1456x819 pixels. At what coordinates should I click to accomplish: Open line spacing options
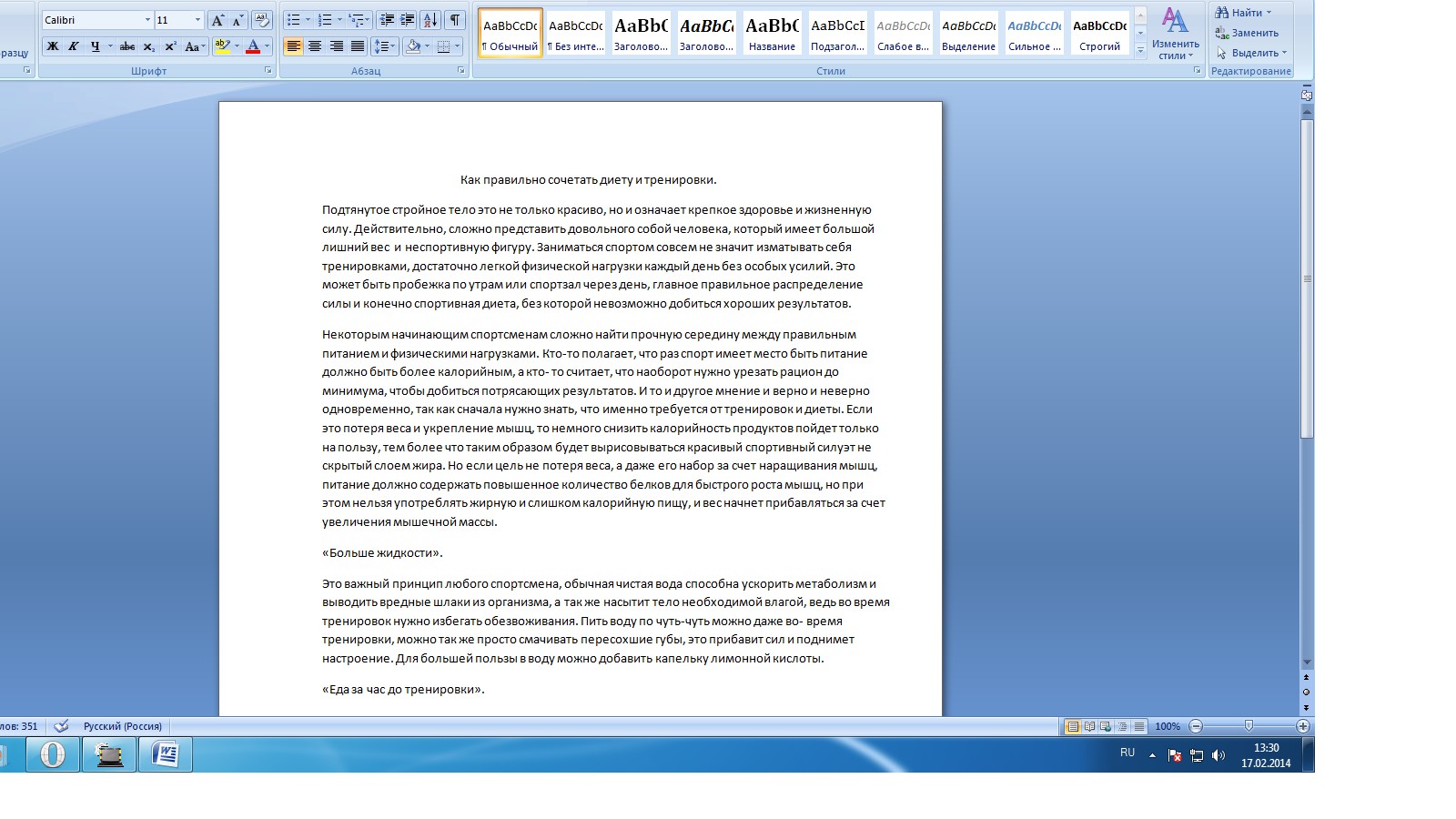(x=385, y=46)
